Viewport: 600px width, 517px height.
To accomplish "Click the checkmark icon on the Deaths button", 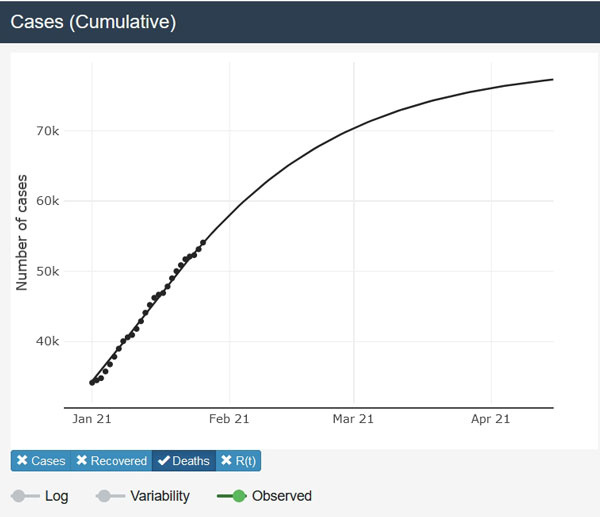I will [163, 461].
